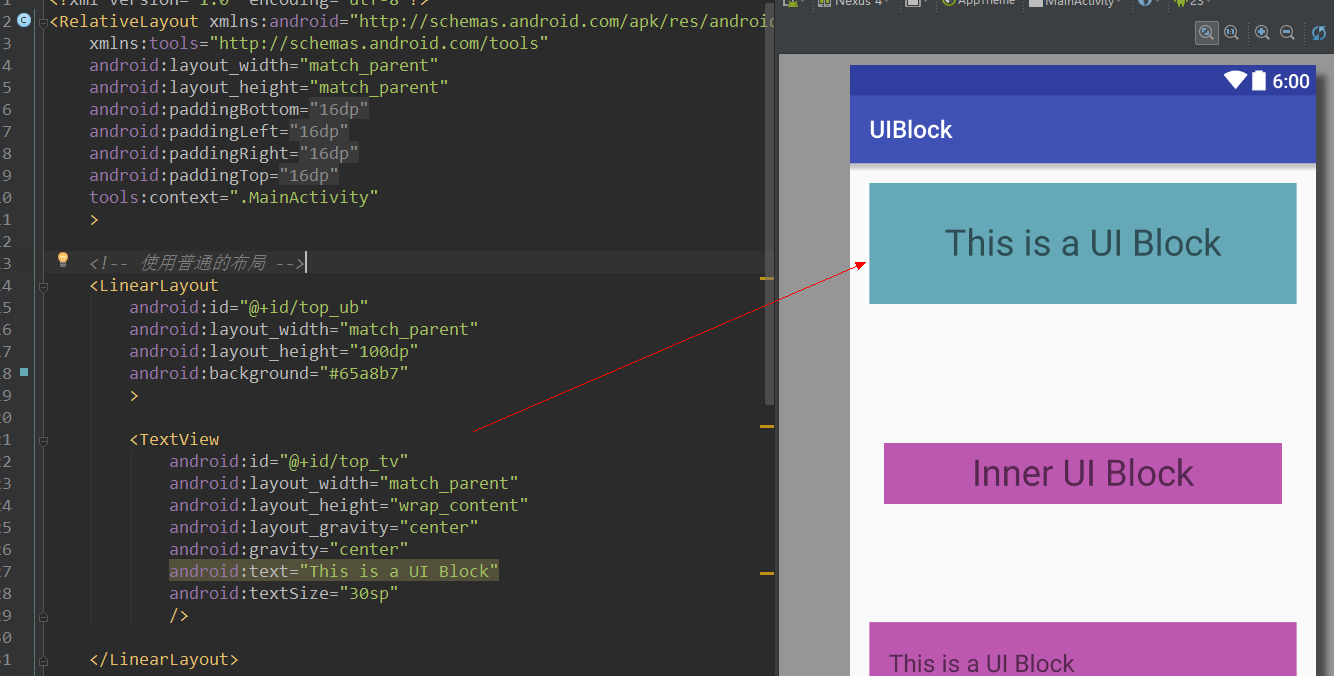Click the <!-- 使用普通的布局 --> comment line

pyautogui.click(x=196, y=263)
